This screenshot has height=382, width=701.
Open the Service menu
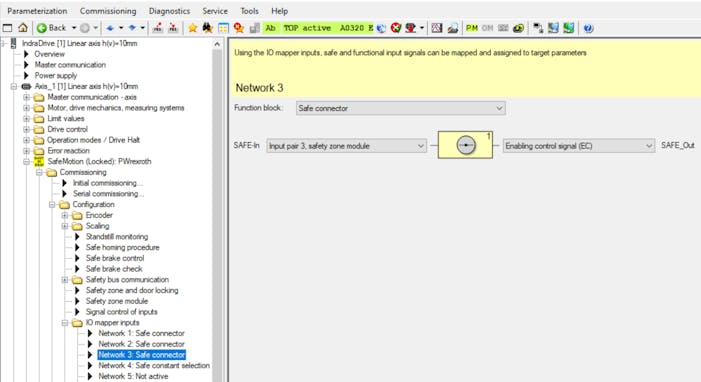215,11
